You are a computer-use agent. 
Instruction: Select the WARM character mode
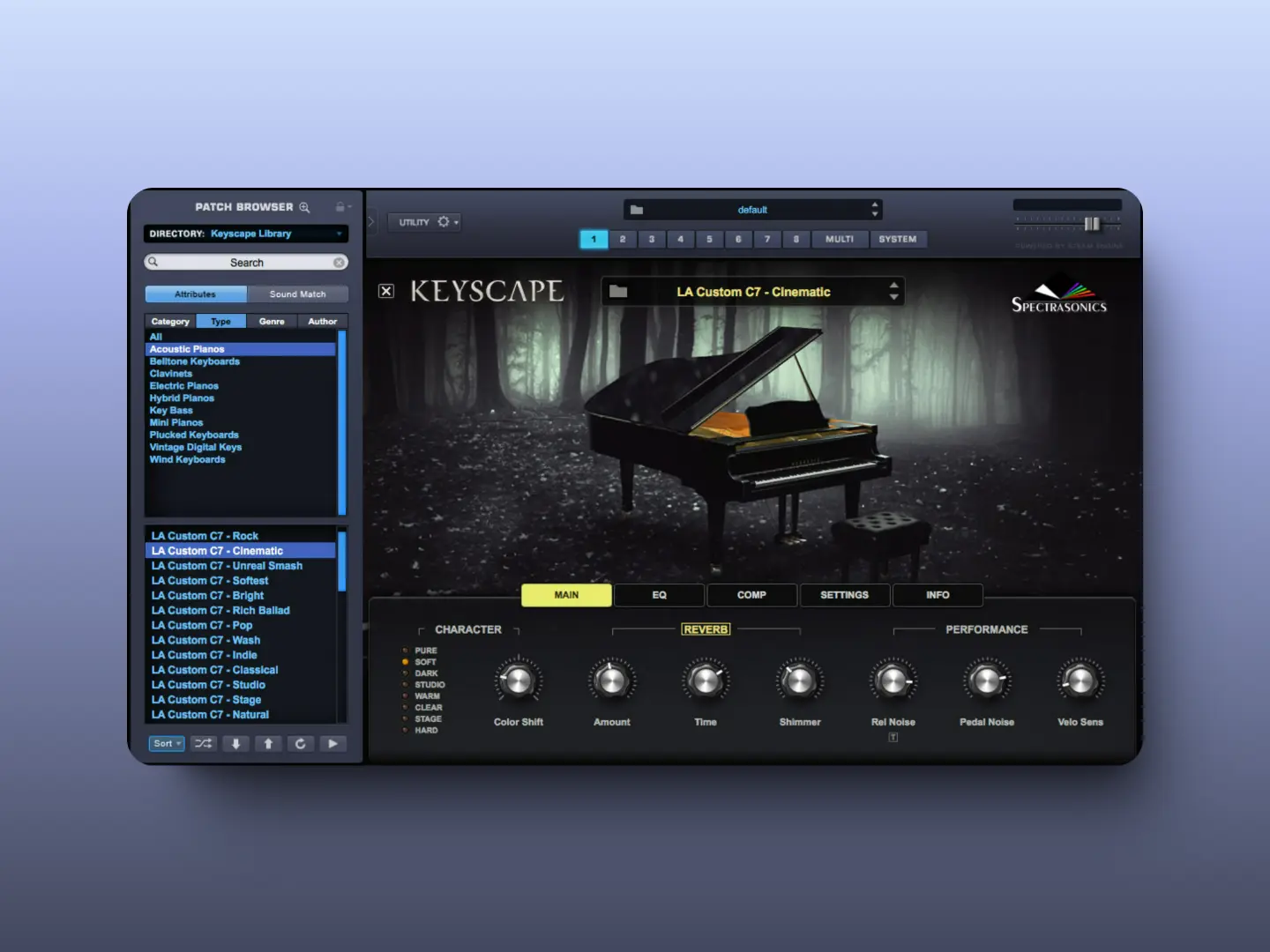[422, 696]
